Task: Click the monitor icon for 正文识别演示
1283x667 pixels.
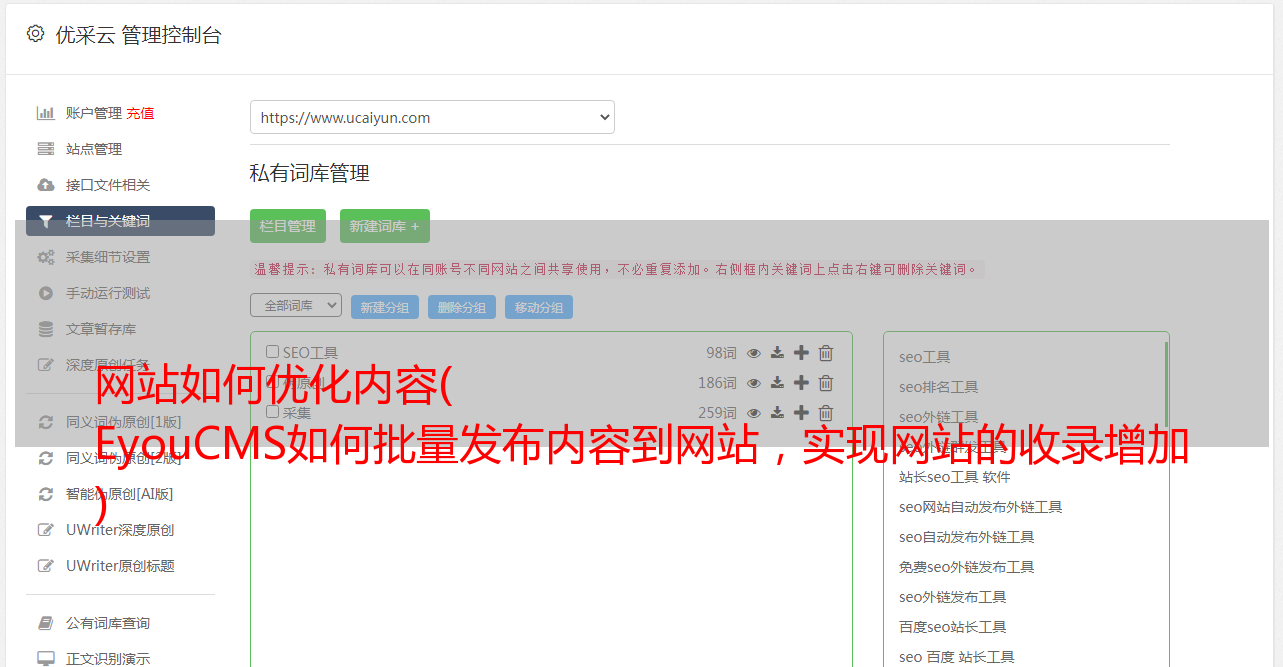Action: coord(45,659)
